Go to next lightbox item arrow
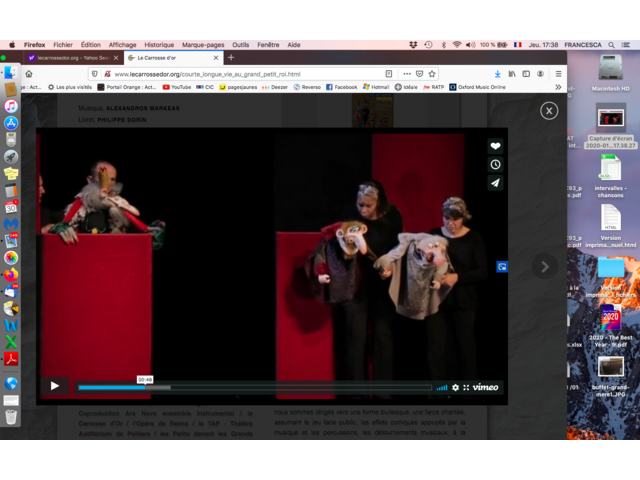 [544, 267]
